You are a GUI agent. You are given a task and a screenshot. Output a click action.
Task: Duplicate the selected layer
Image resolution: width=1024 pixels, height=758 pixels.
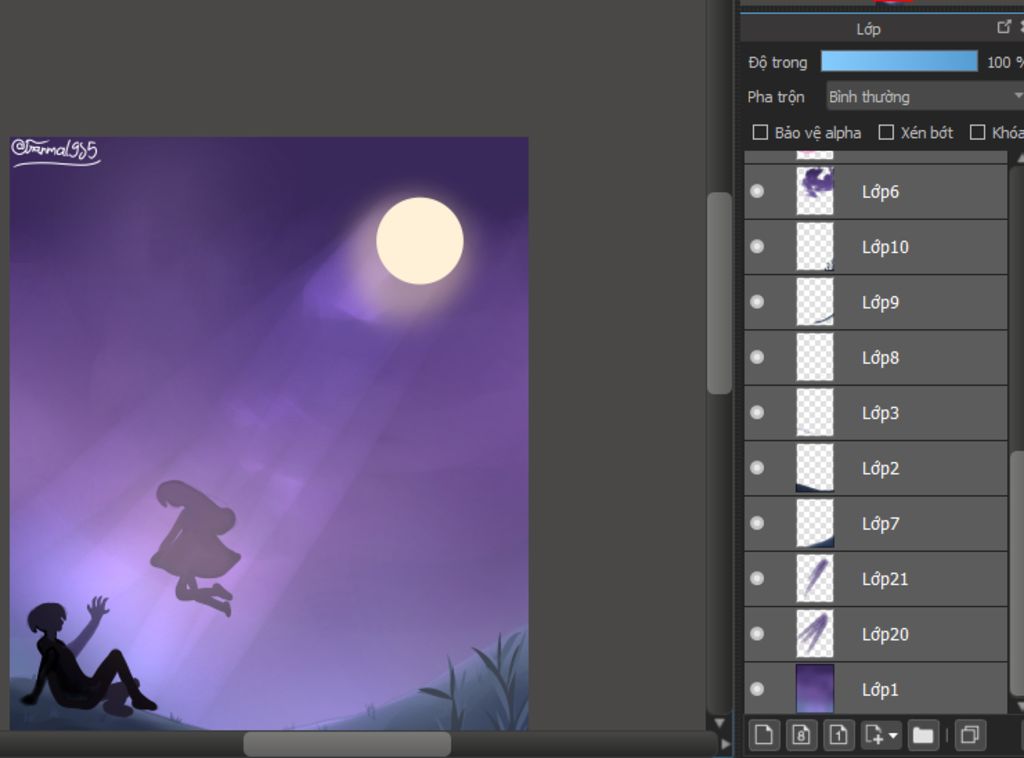[x=969, y=736]
